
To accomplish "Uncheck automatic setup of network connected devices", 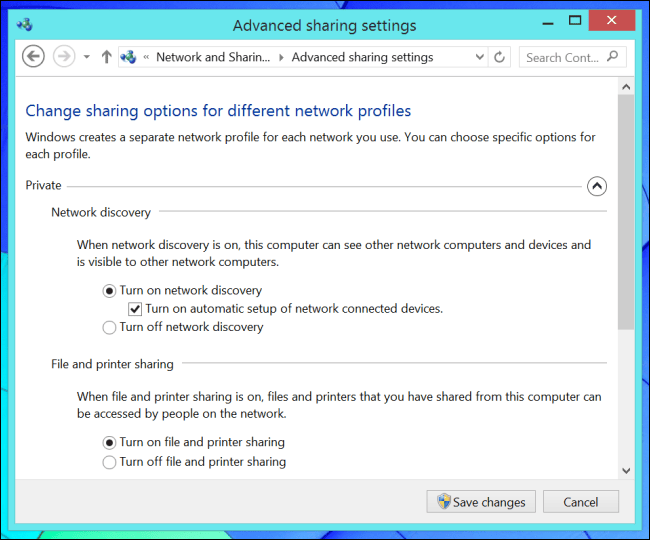I will pos(135,309).
